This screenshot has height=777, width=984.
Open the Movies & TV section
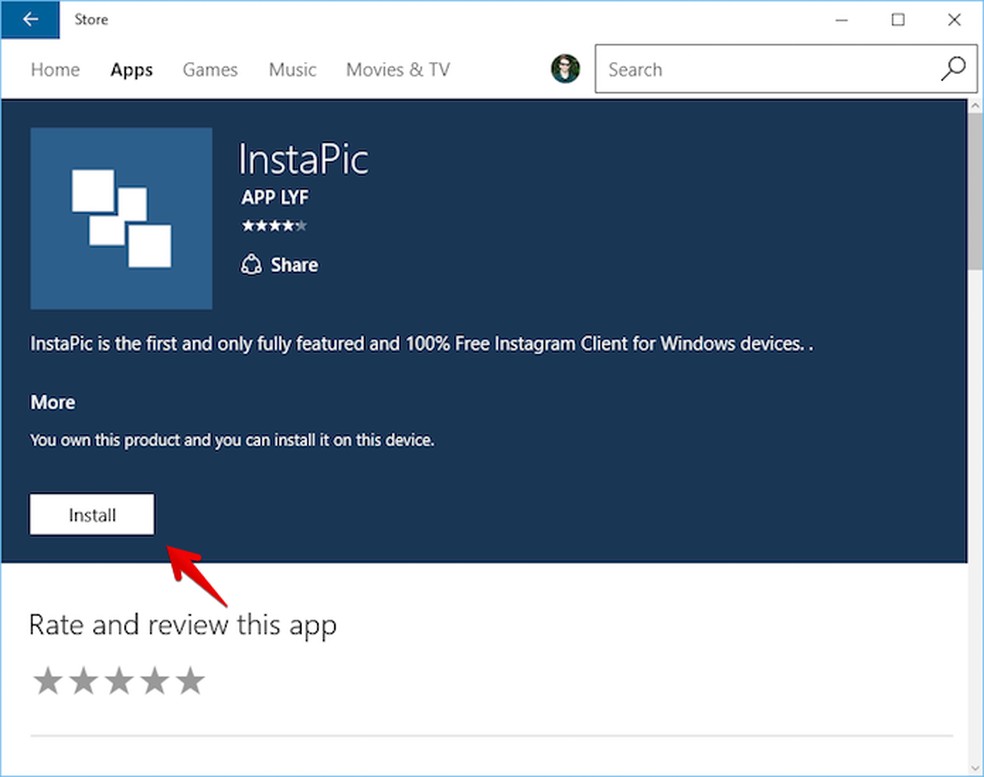pos(397,69)
